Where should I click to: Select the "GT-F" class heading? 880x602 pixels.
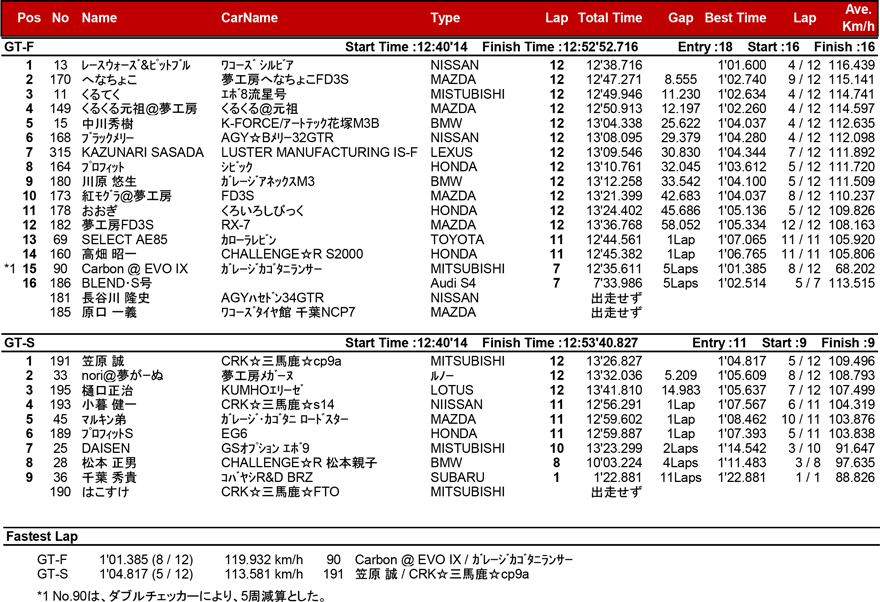point(19,47)
